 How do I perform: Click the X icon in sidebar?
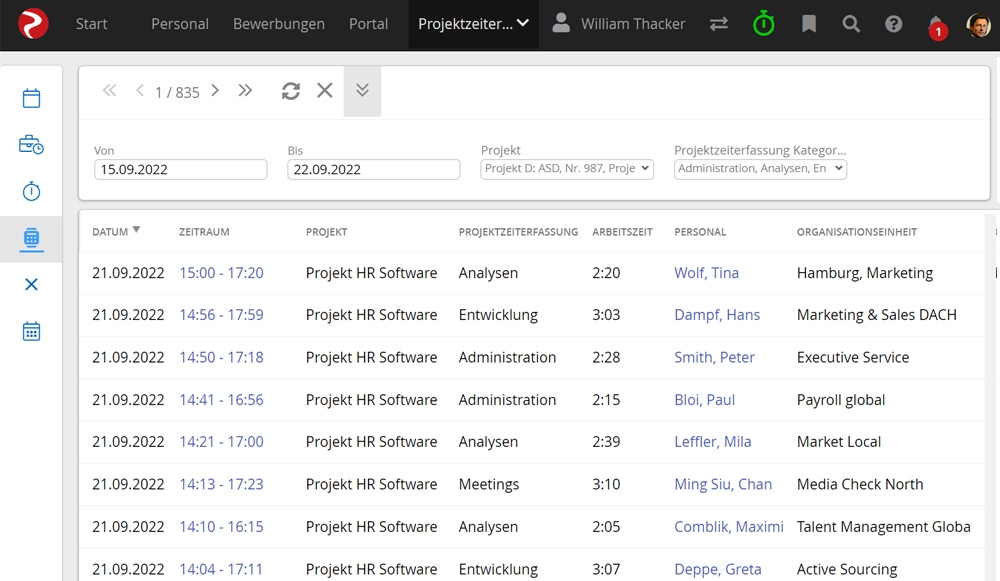[31, 284]
